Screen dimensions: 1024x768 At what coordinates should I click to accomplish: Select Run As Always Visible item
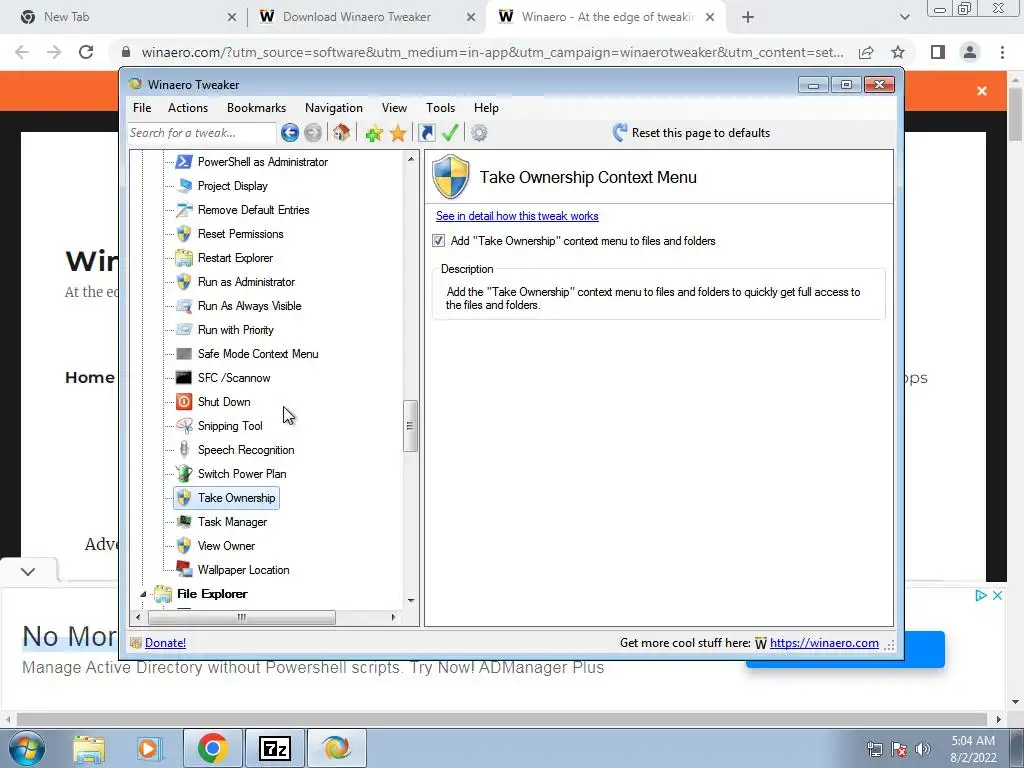pyautogui.click(x=249, y=306)
